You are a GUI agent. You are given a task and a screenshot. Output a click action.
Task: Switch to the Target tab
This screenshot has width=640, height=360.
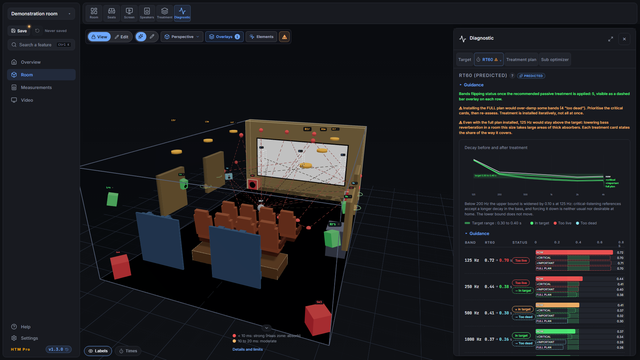464,60
